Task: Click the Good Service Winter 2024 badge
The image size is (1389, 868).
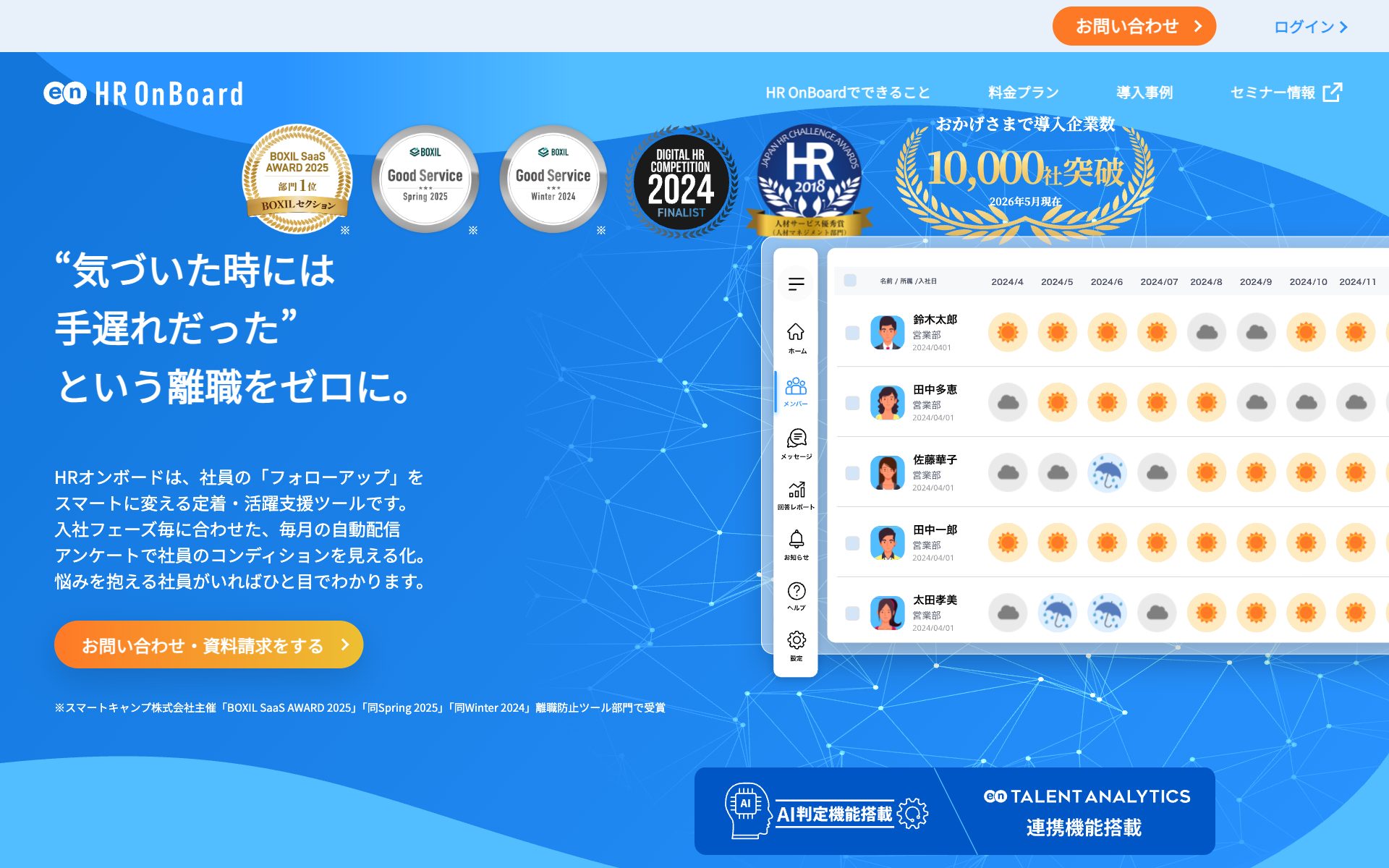Action: (x=553, y=179)
